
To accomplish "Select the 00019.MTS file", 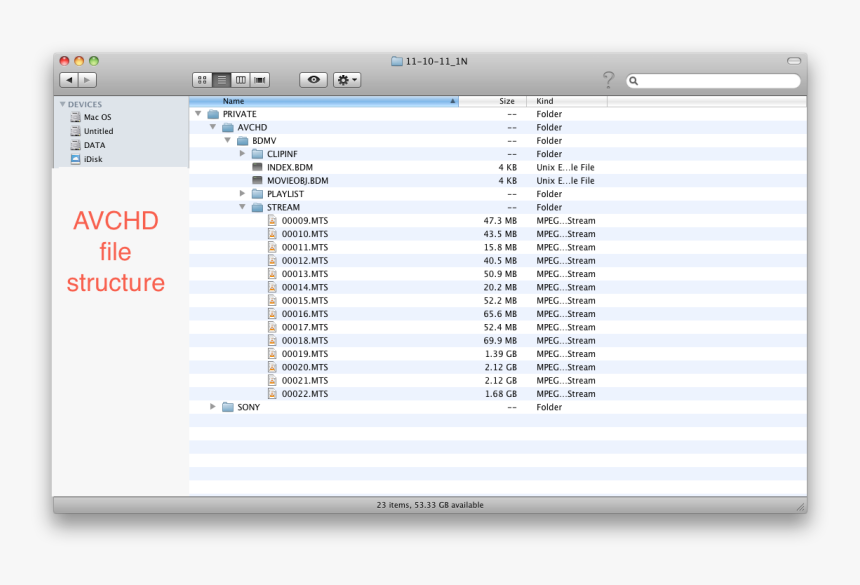I will (x=304, y=354).
